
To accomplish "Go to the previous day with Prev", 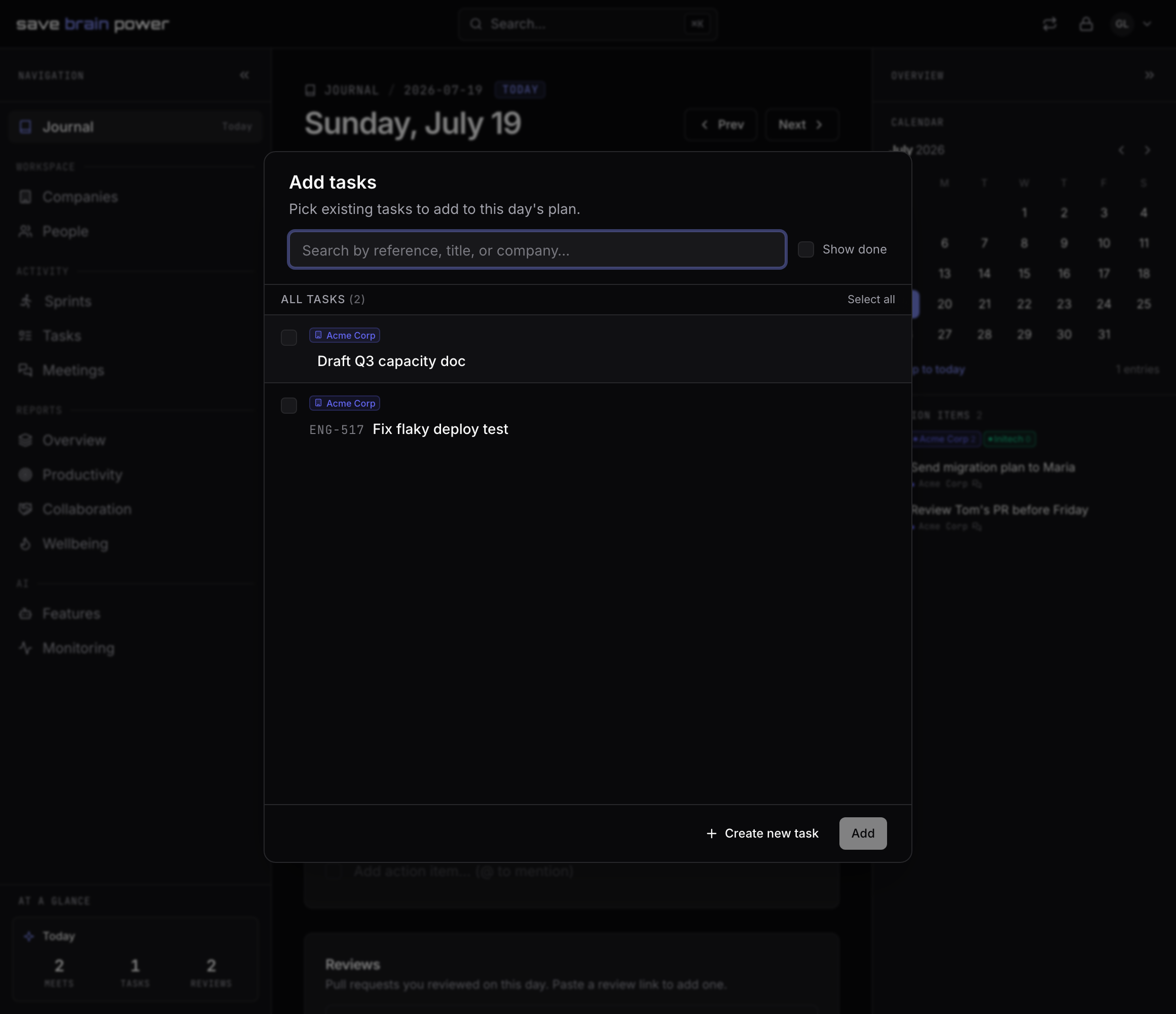I will pyautogui.click(x=721, y=124).
